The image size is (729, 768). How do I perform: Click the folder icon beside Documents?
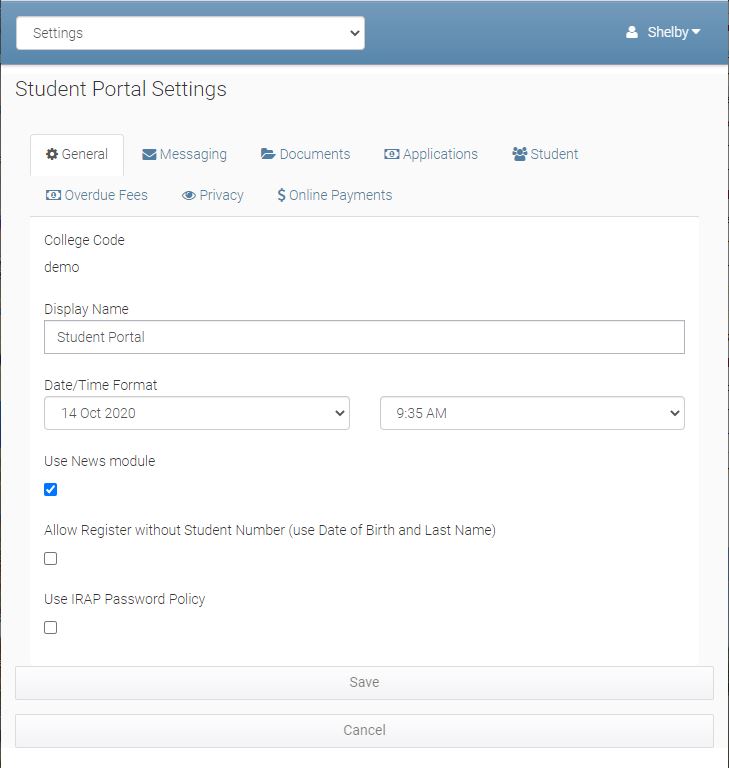tap(268, 154)
